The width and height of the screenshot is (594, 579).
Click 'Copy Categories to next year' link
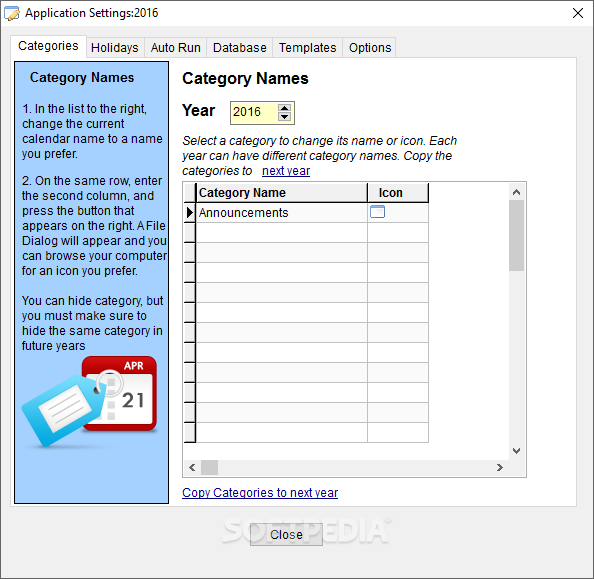(x=260, y=493)
